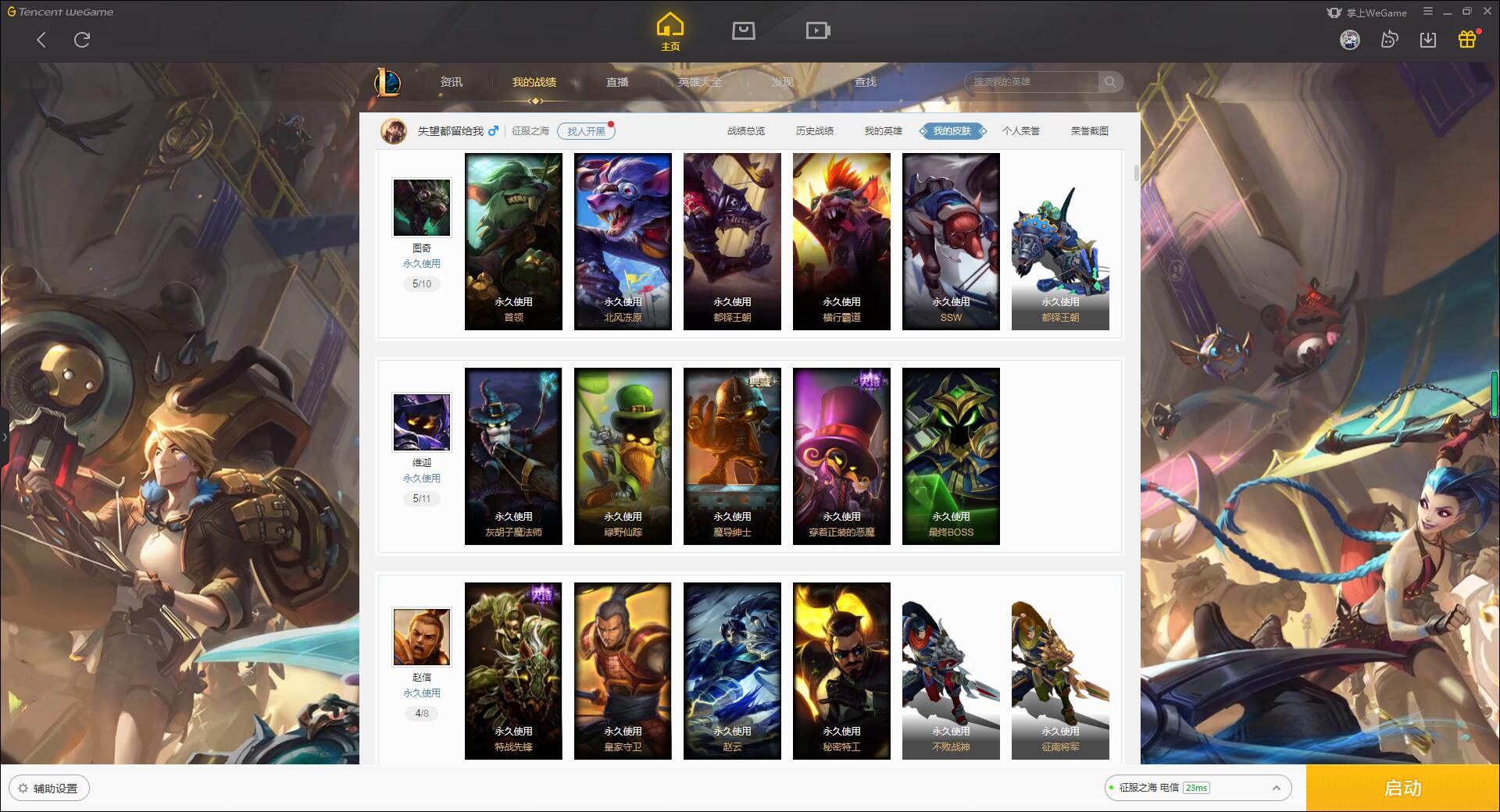Image resolution: width=1500 pixels, height=812 pixels.
Task: Open the 魔导绅士 skin card
Action: tap(732, 456)
